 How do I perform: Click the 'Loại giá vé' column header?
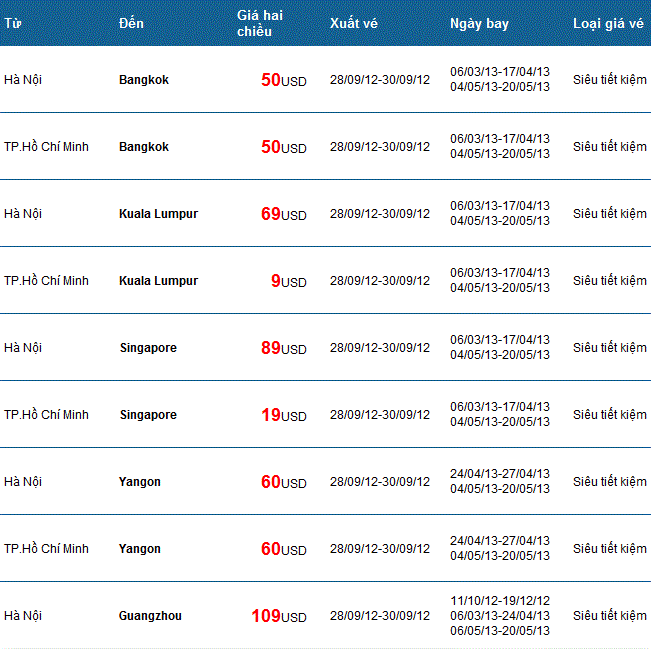click(608, 24)
